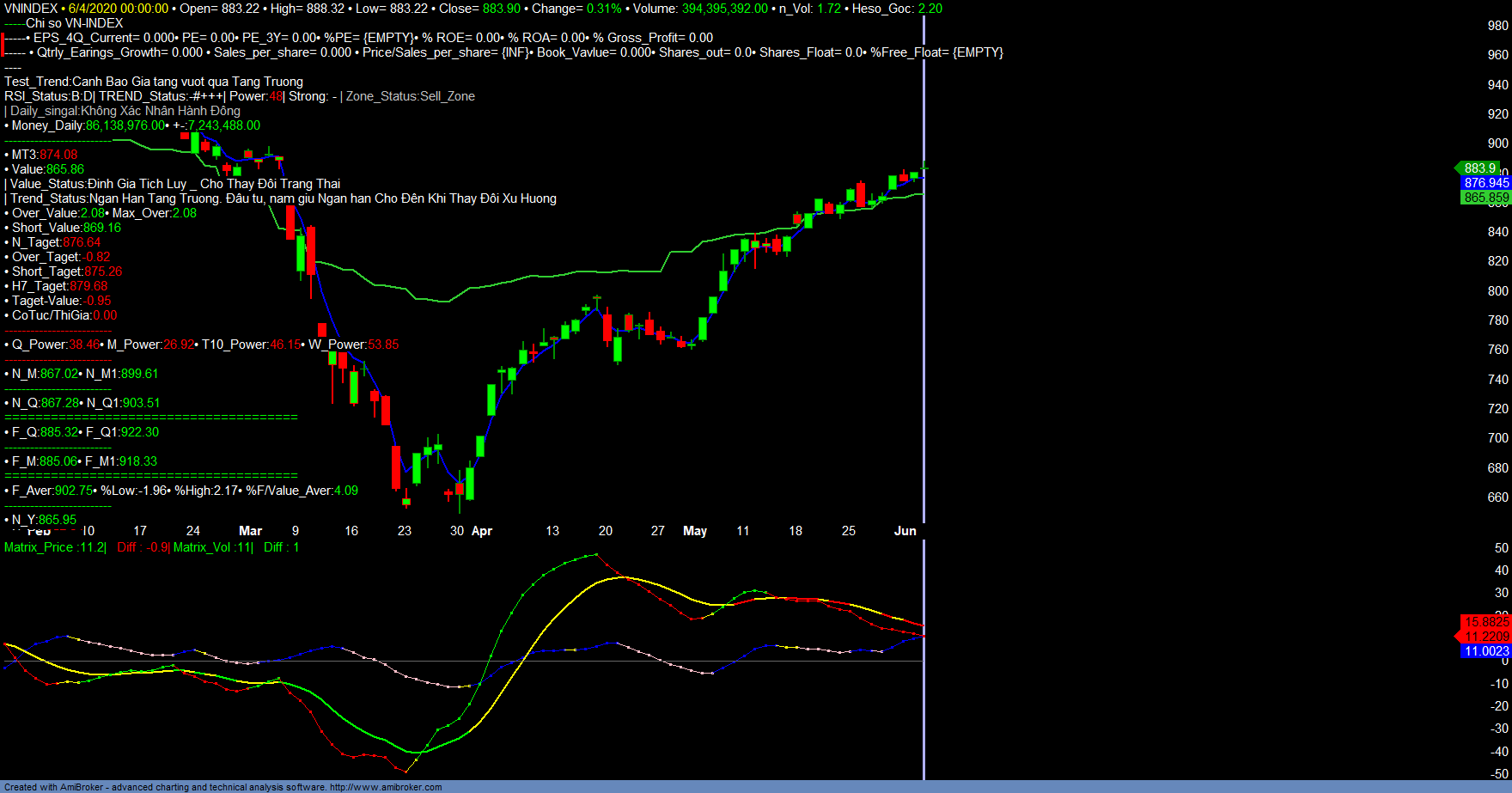Viewport: 1512px width, 793px height.
Task: Select the Jun label on date axis
Action: 905,531
